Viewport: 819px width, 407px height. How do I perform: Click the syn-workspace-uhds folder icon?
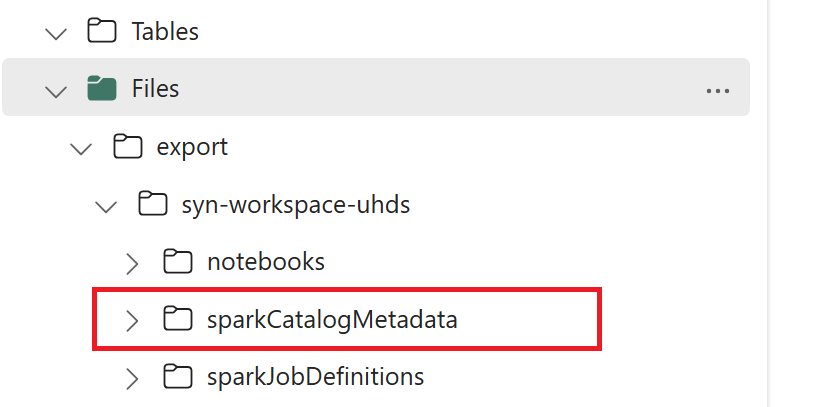pos(151,205)
